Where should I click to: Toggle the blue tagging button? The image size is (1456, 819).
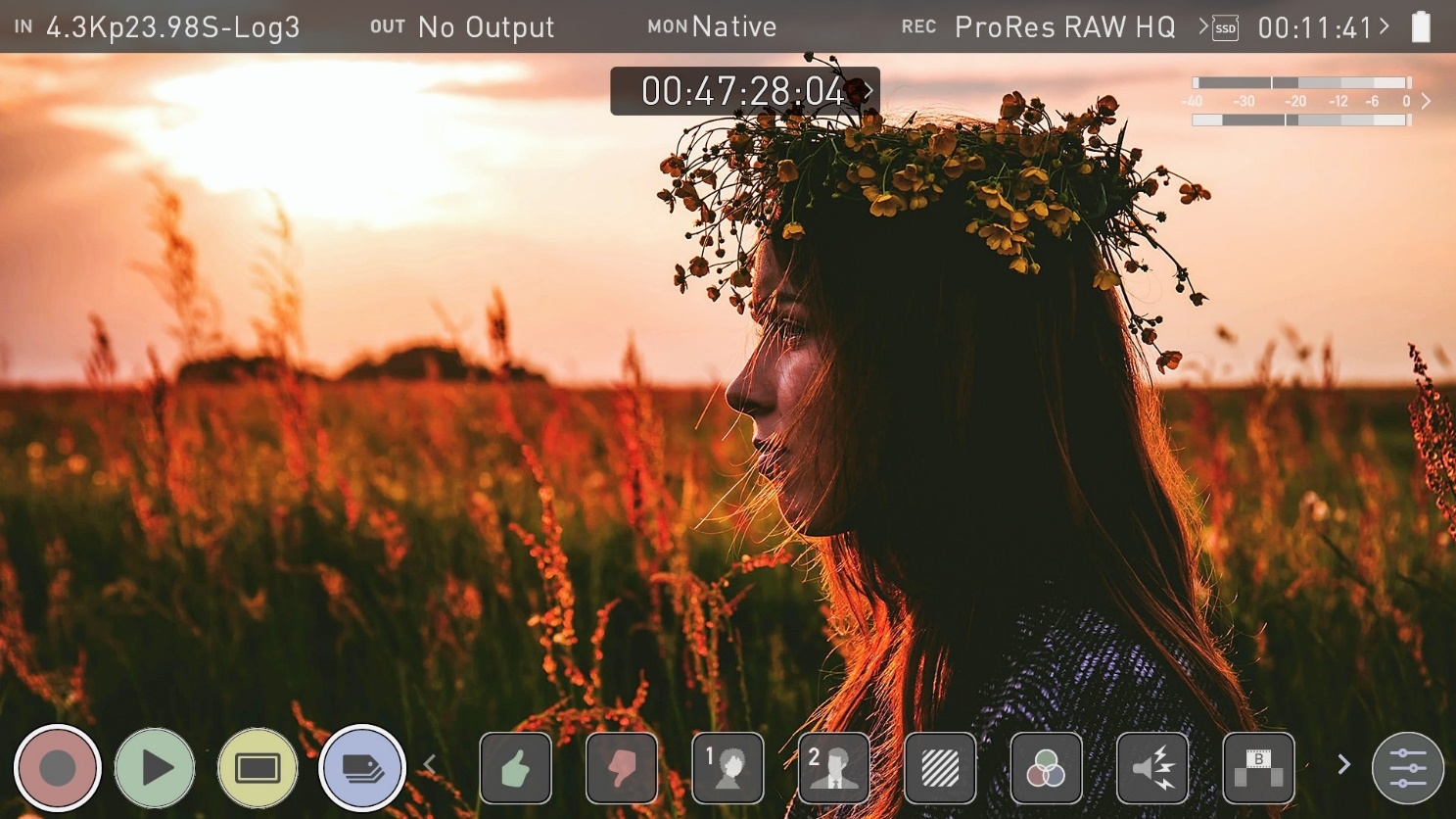point(361,768)
